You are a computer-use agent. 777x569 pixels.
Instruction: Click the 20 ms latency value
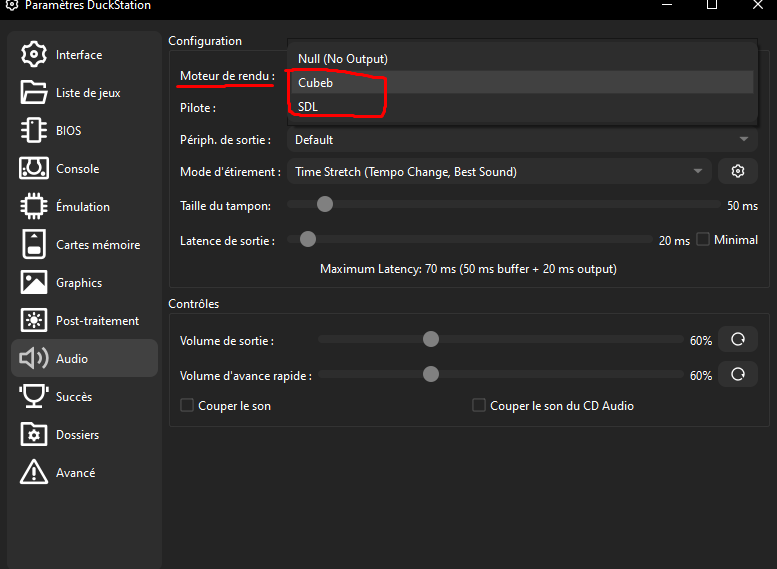674,241
